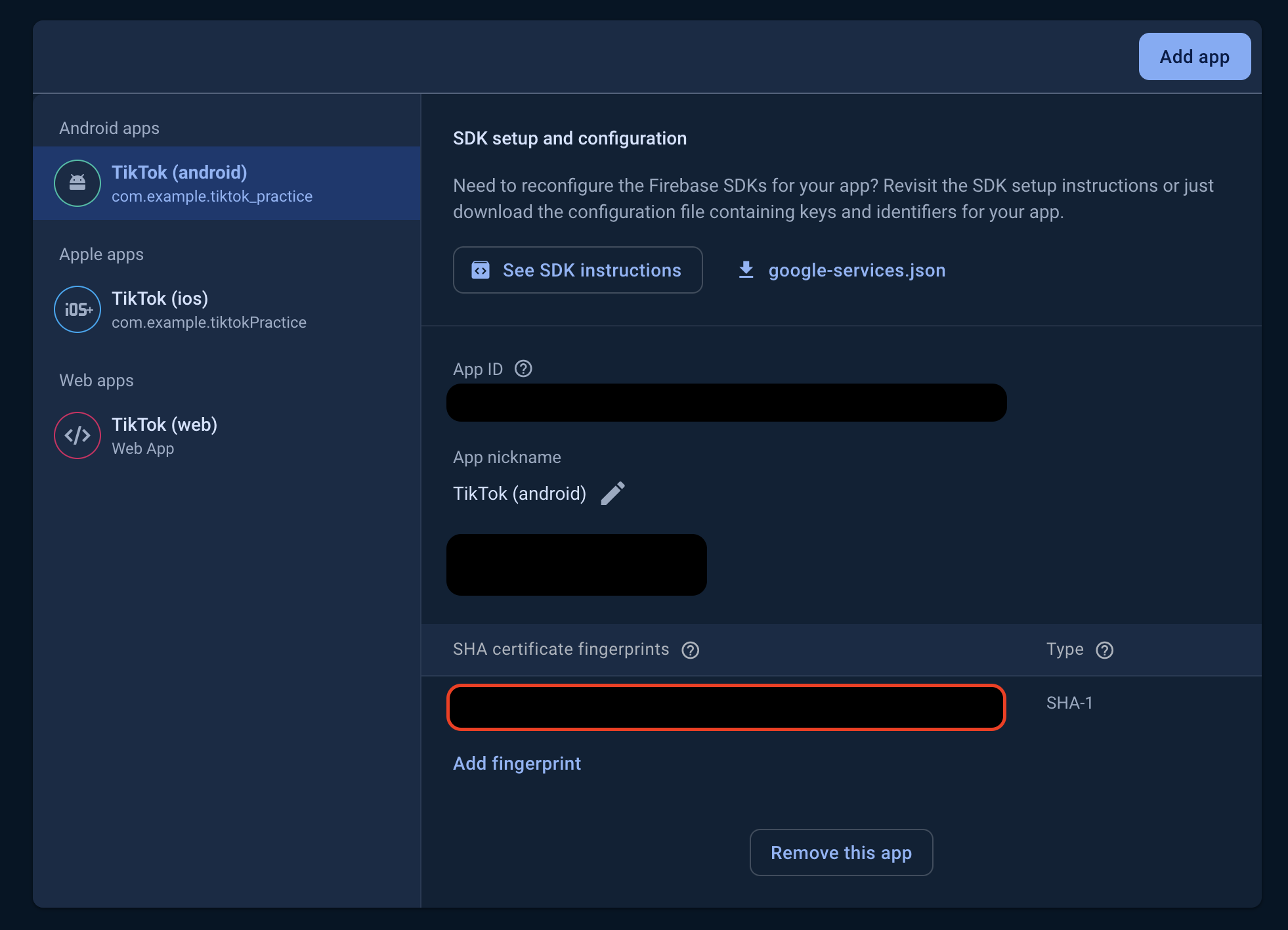Click the Web apps section label
Image resolution: width=1288 pixels, height=930 pixels.
[x=97, y=380]
